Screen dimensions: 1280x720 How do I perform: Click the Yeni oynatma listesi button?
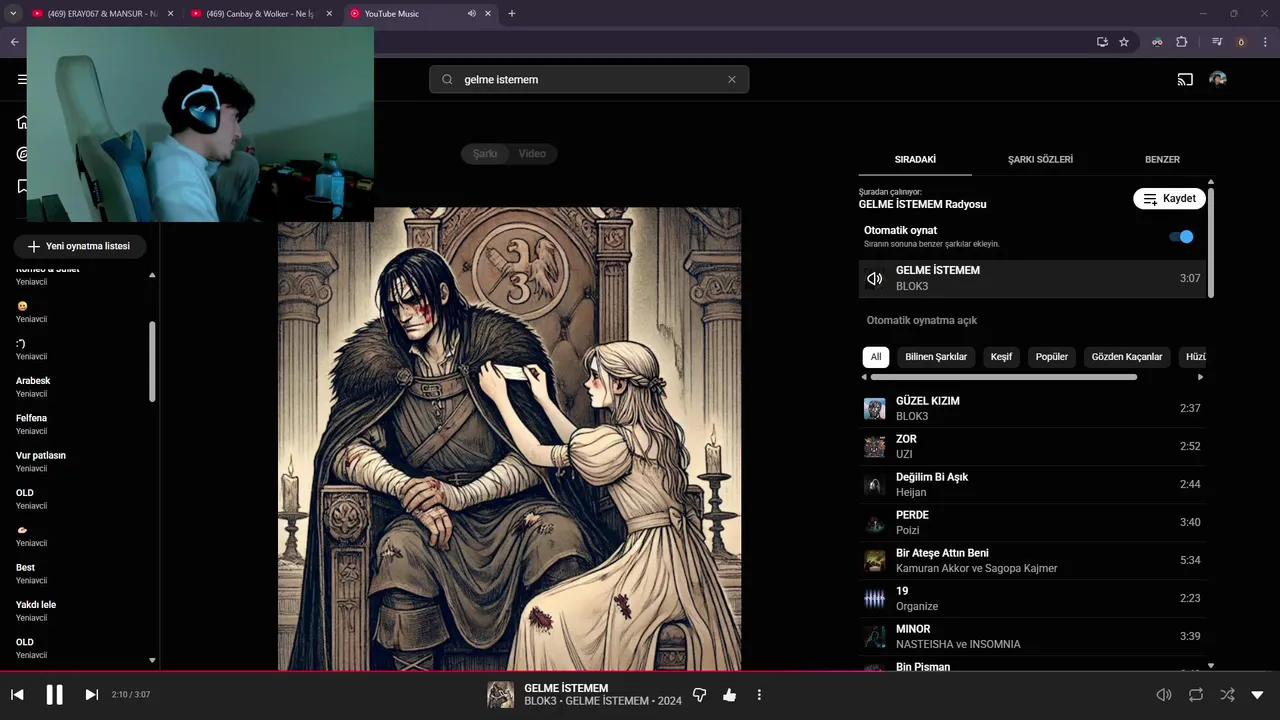pos(79,246)
